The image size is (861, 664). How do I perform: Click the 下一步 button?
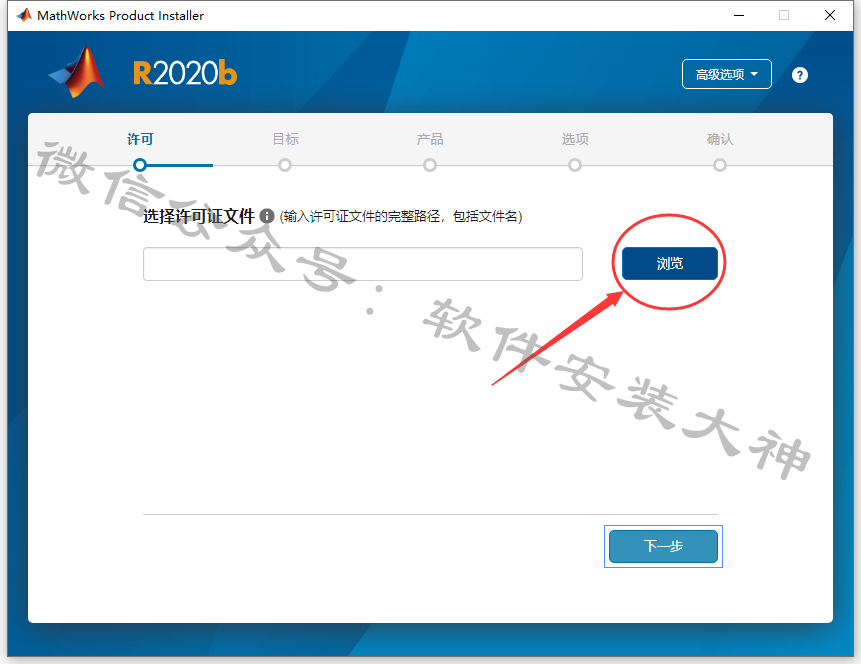tap(663, 546)
